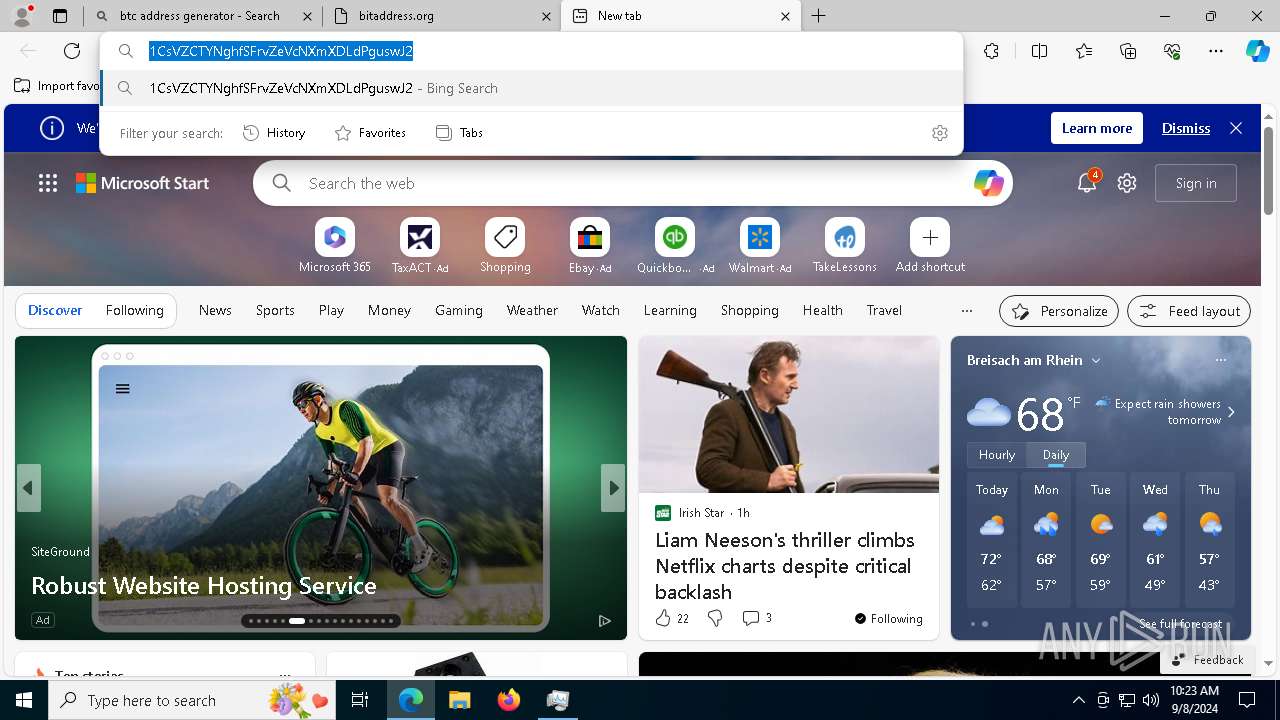Open Microsoft Start page settings gear
This screenshot has width=1280, height=720.
[1127, 183]
